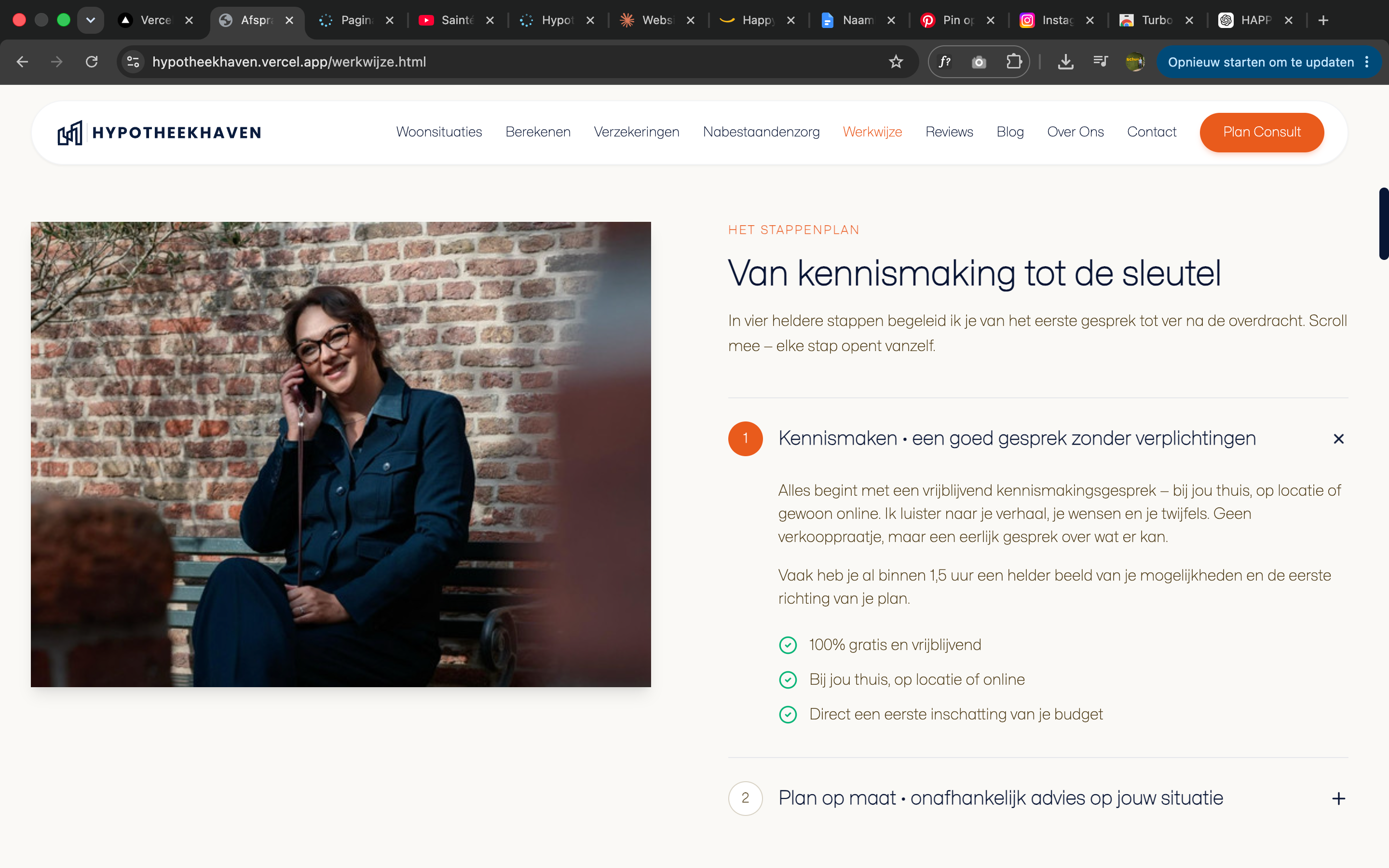1389x868 pixels.
Task: Click Opnieuw starten om te updaten
Action: coord(1260,62)
